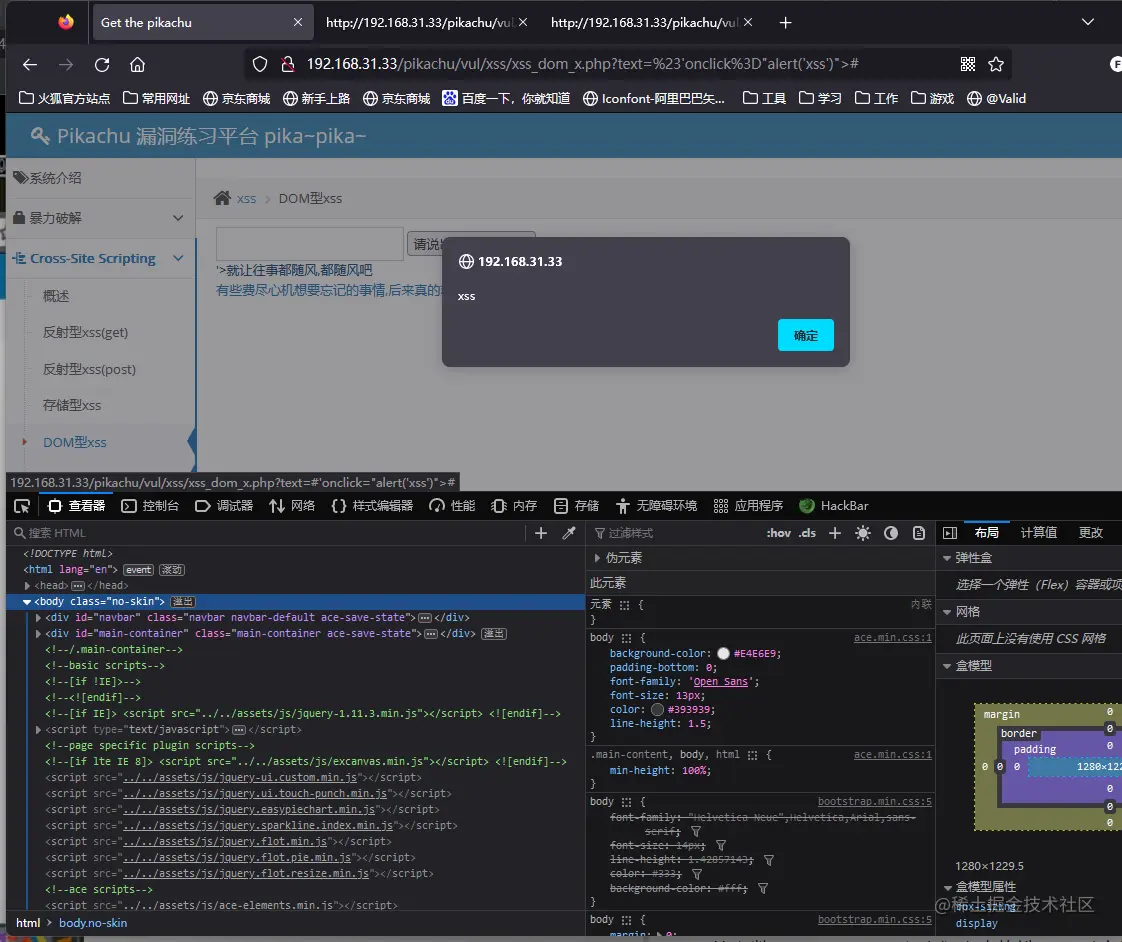List all tabs with the chevron
This screenshot has width=1122, height=942.
[x=1088, y=22]
